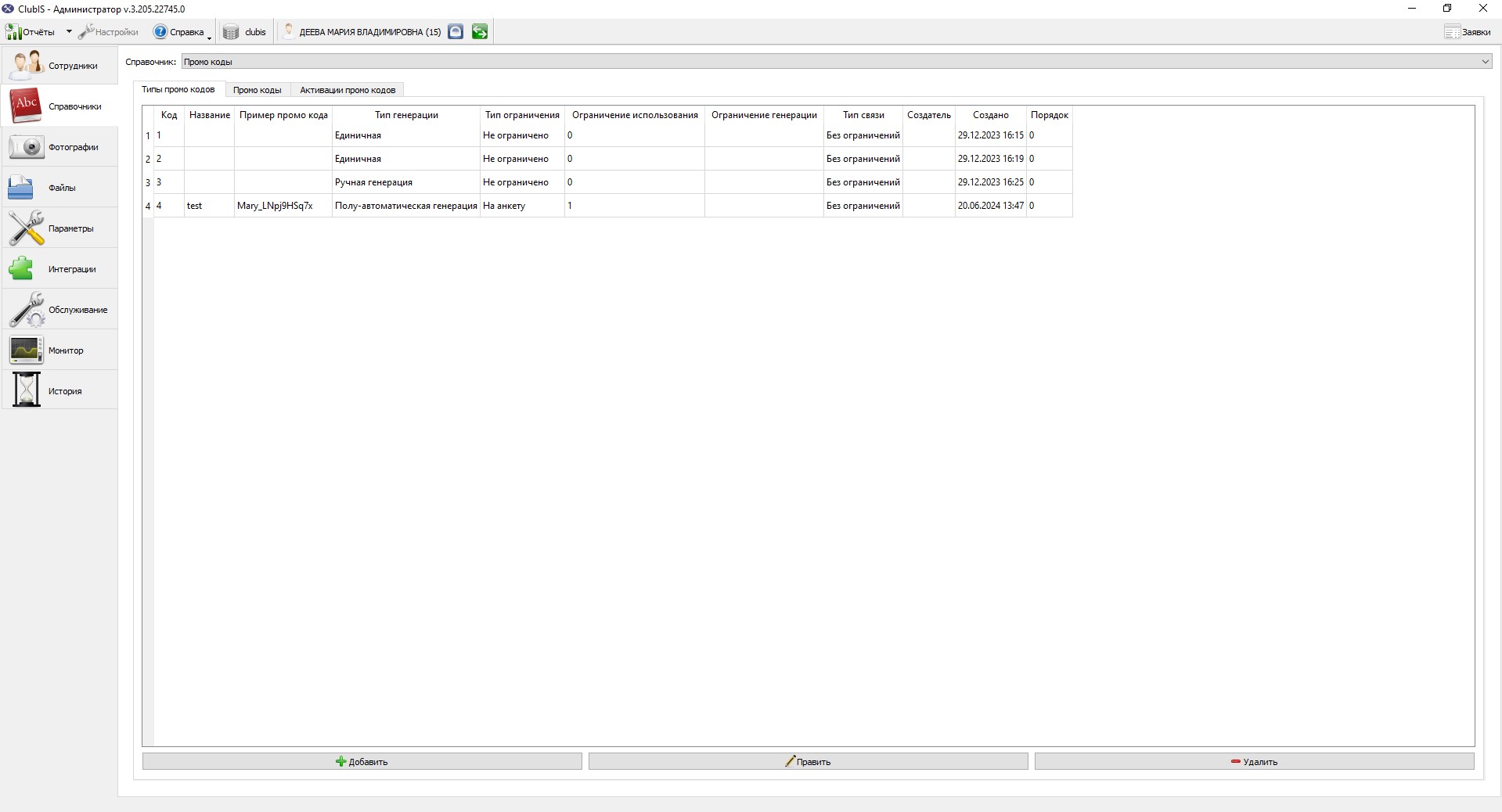
Task: Sort by the Ограничение генерации column header
Action: pyautogui.click(x=764, y=115)
